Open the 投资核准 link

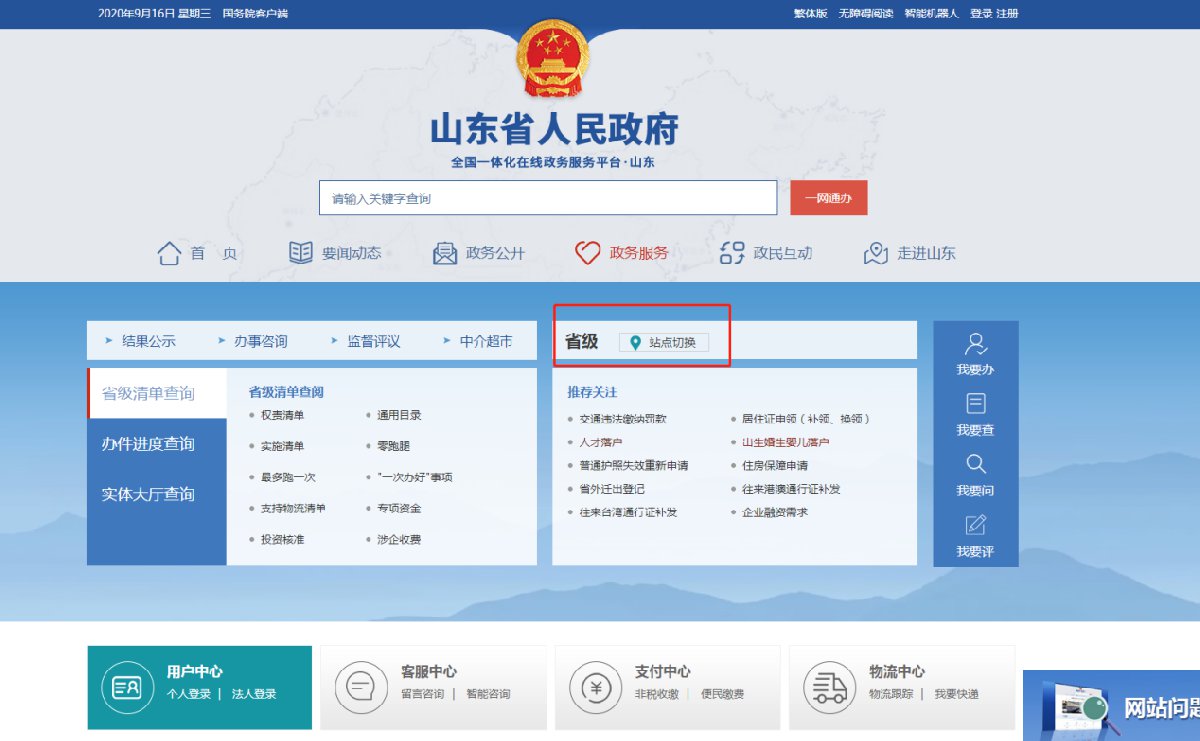282,539
